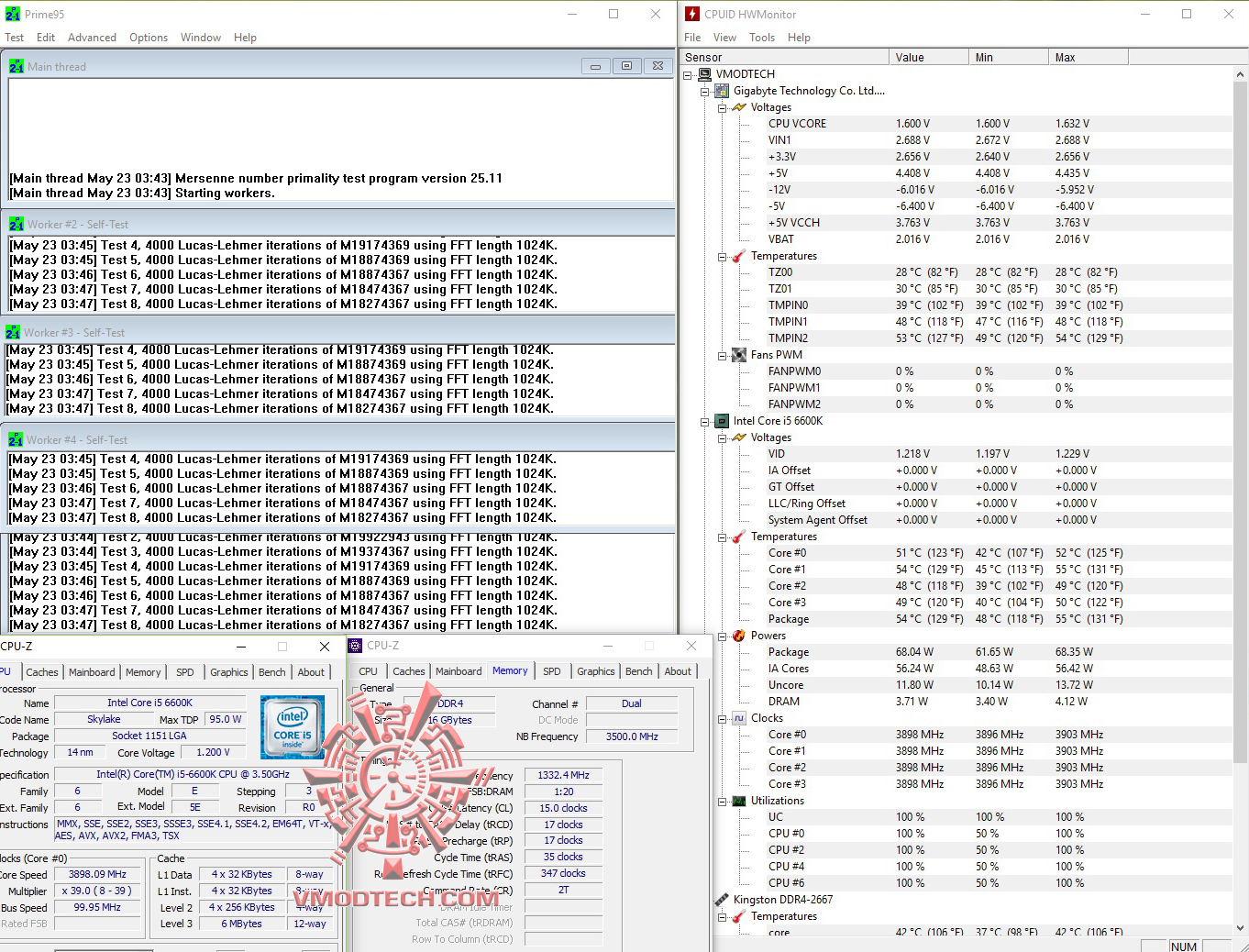The width and height of the screenshot is (1249, 952).
Task: Open the Mainboard tab in the left CPU-Z window
Action: 92,672
